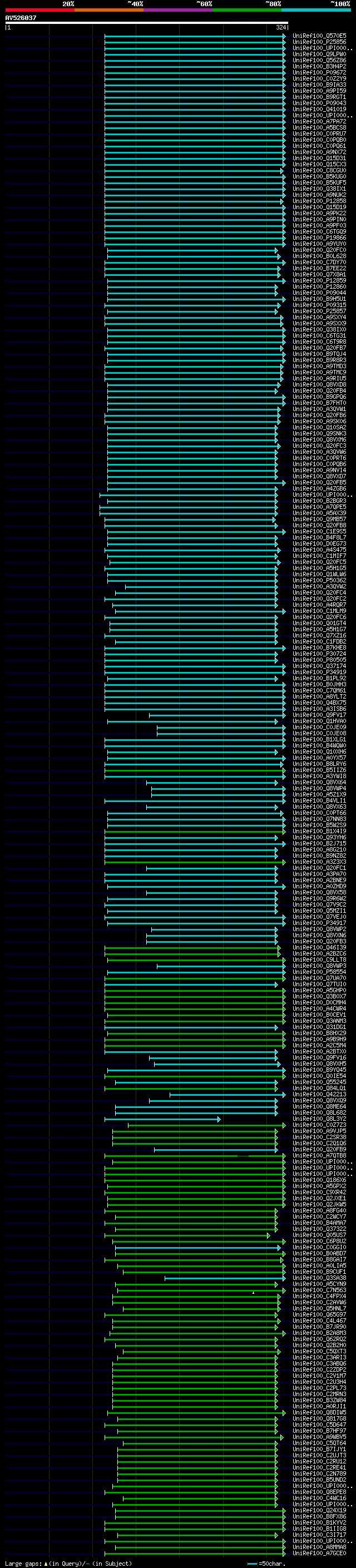Select UniRef100_Q9SNK3 label
Image resolution: width=356 pixels, height=1568 pixels.
(x=319, y=433)
